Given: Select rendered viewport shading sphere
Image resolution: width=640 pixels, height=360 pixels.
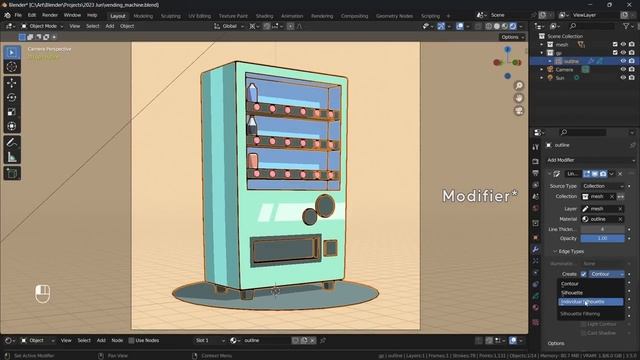Looking at the screenshot, I should coord(513,26).
